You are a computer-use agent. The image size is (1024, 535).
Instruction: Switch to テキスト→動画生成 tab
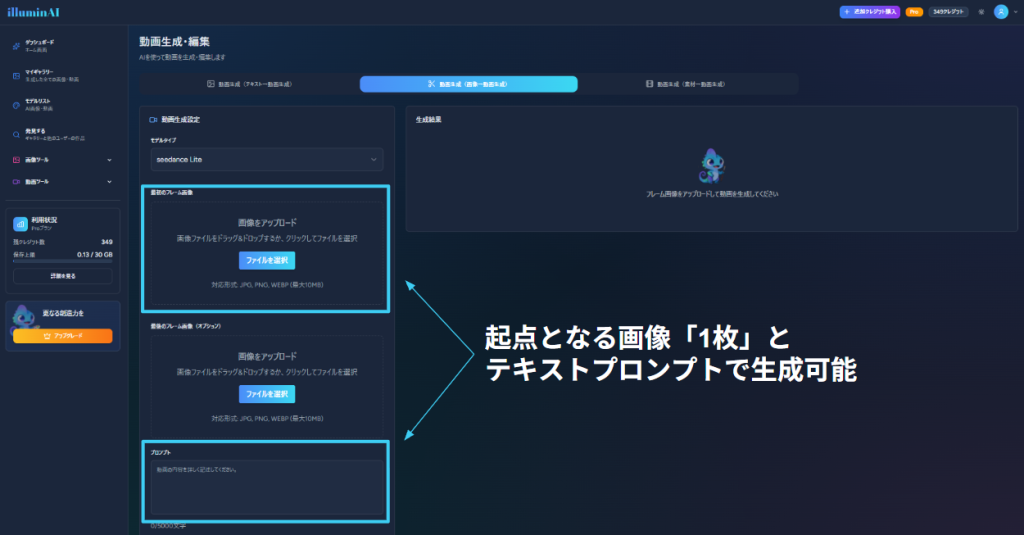point(249,84)
